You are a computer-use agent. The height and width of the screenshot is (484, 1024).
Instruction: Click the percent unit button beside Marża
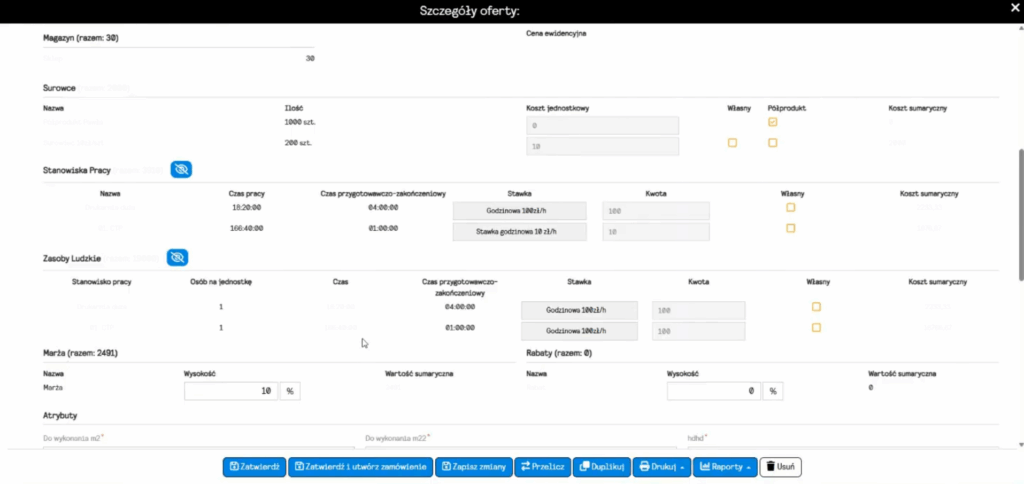click(x=290, y=391)
